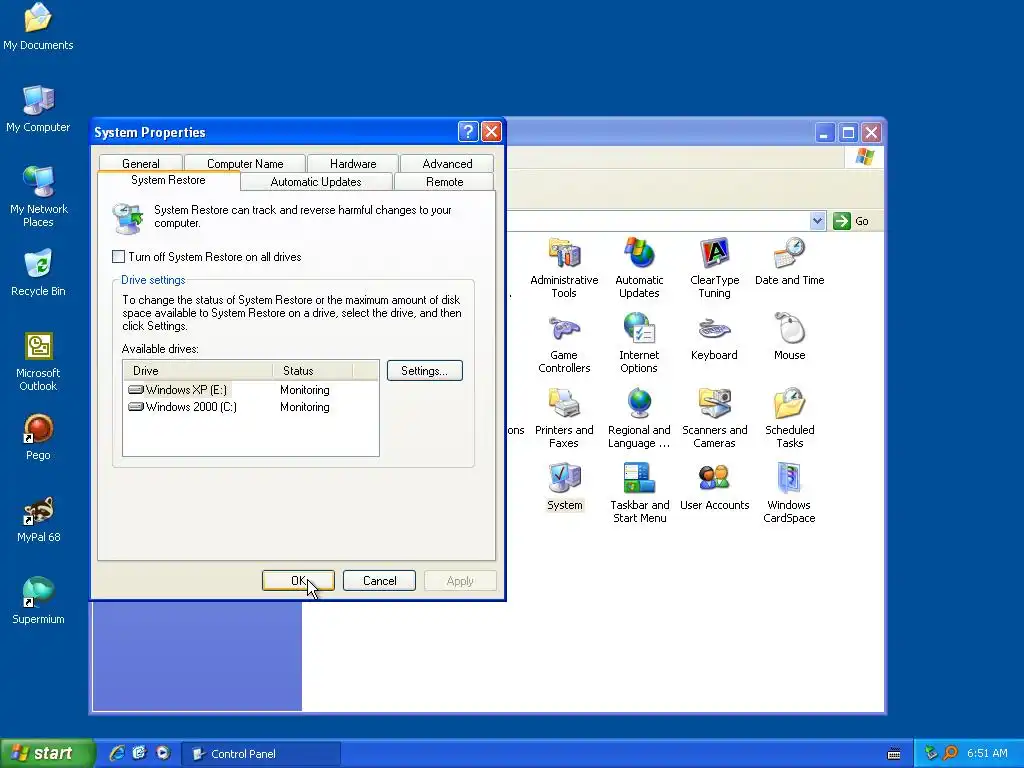Switch to the General tab
The height and width of the screenshot is (768, 1024).
tap(140, 163)
